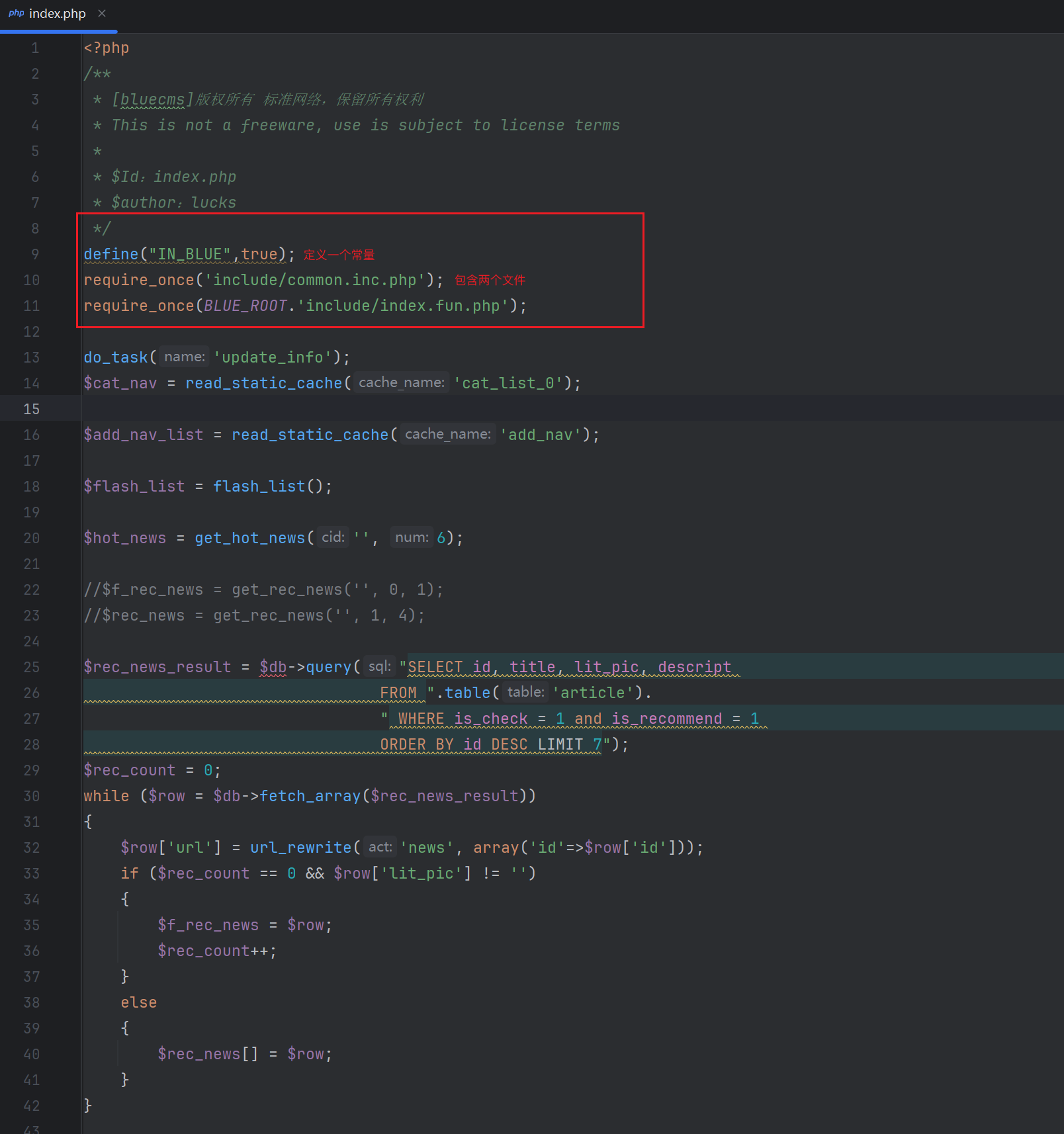Image resolution: width=1064 pixels, height=1134 pixels.
Task: Click line number 31 in gutter
Action: coord(32,822)
